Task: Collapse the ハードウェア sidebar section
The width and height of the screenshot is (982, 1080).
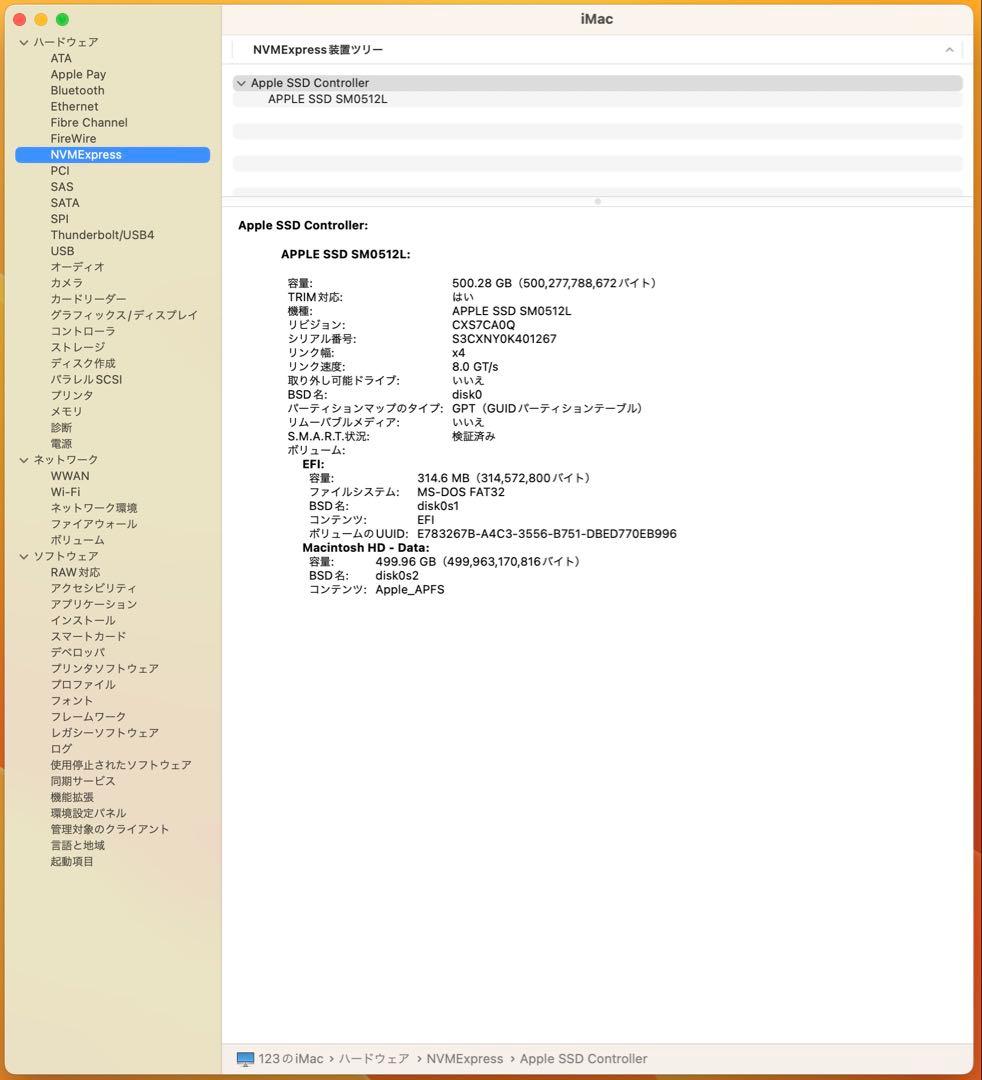Action: coord(22,42)
